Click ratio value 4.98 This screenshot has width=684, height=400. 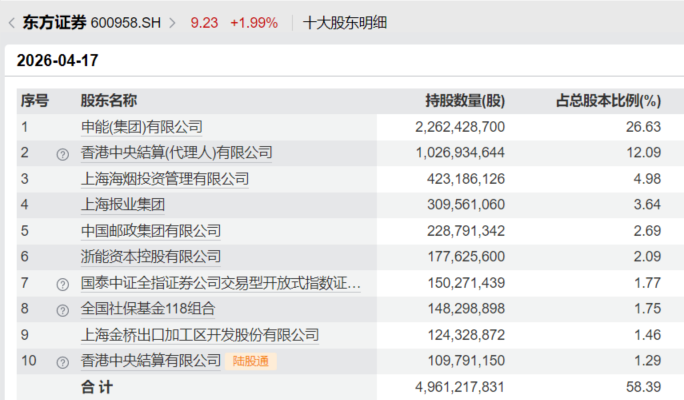(x=647, y=179)
